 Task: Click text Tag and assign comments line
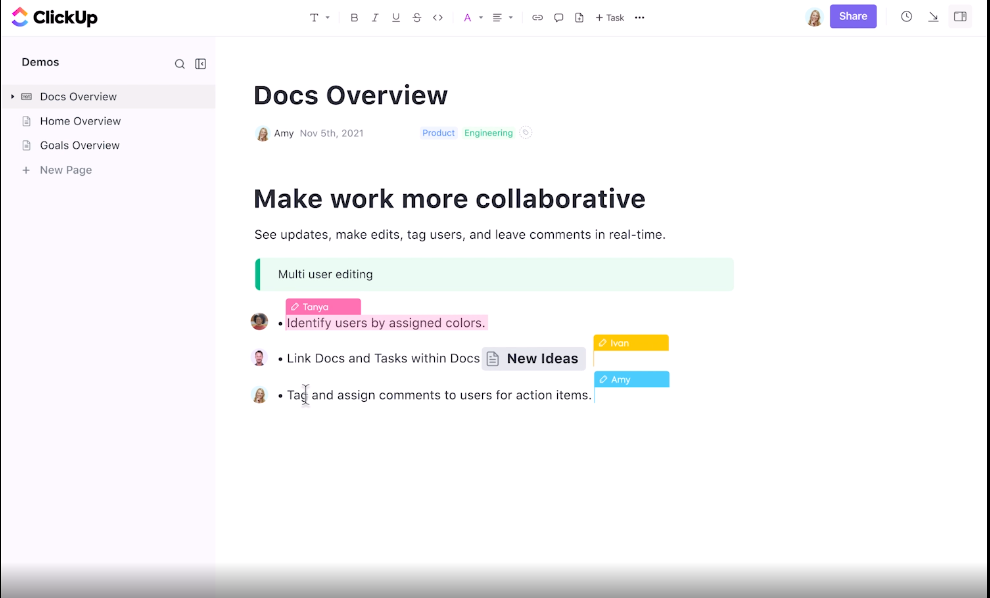tap(439, 395)
